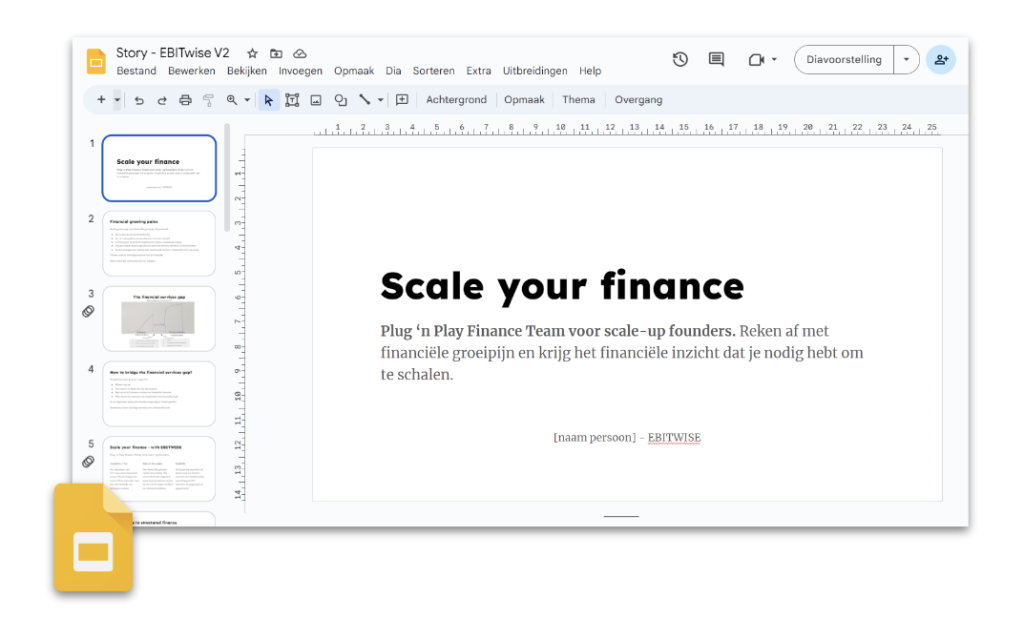Print the presentation
Viewport: 1024px width, 619px height.
coord(185,100)
